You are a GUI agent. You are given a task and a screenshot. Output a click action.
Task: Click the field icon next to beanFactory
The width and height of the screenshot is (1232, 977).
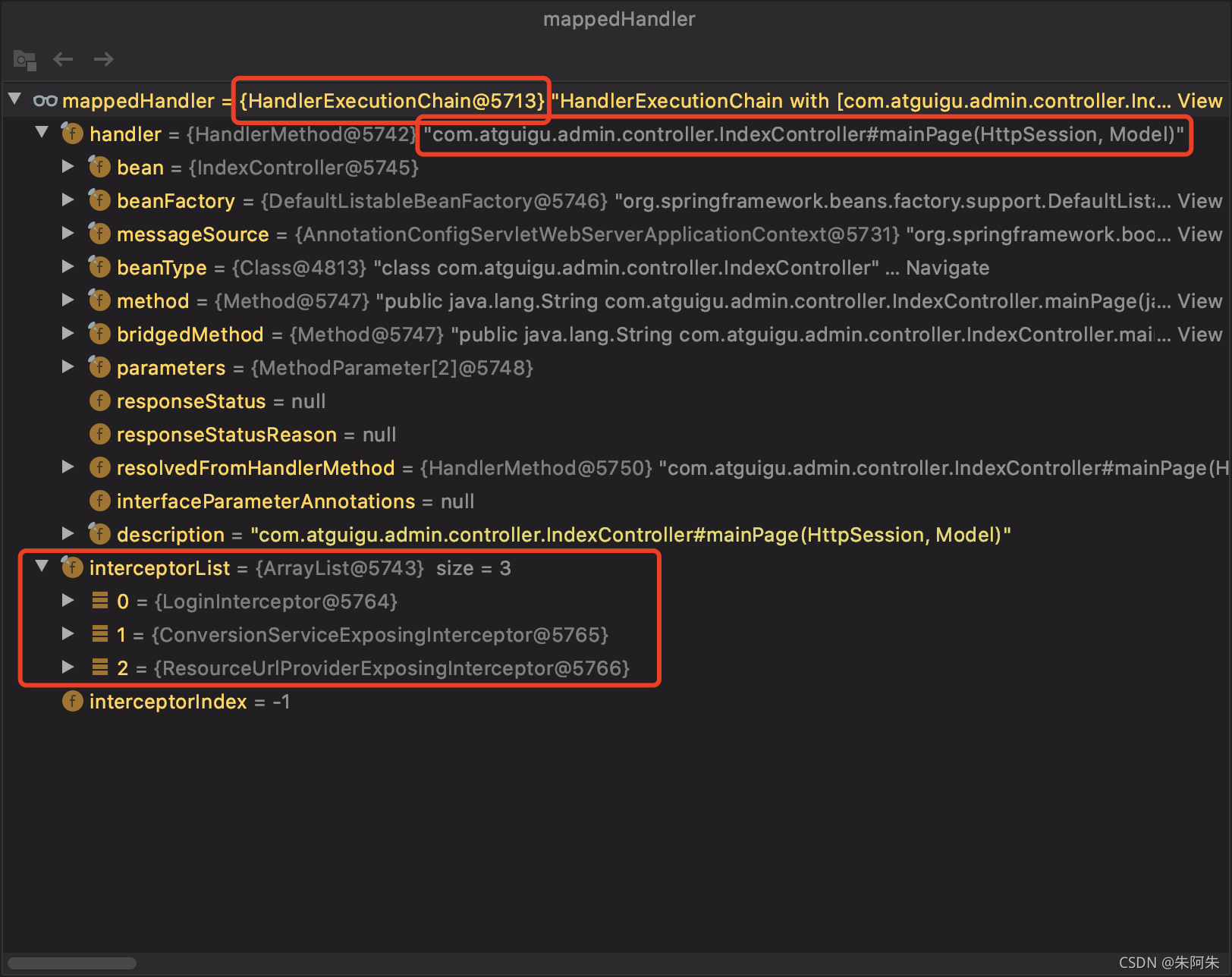[x=99, y=201]
